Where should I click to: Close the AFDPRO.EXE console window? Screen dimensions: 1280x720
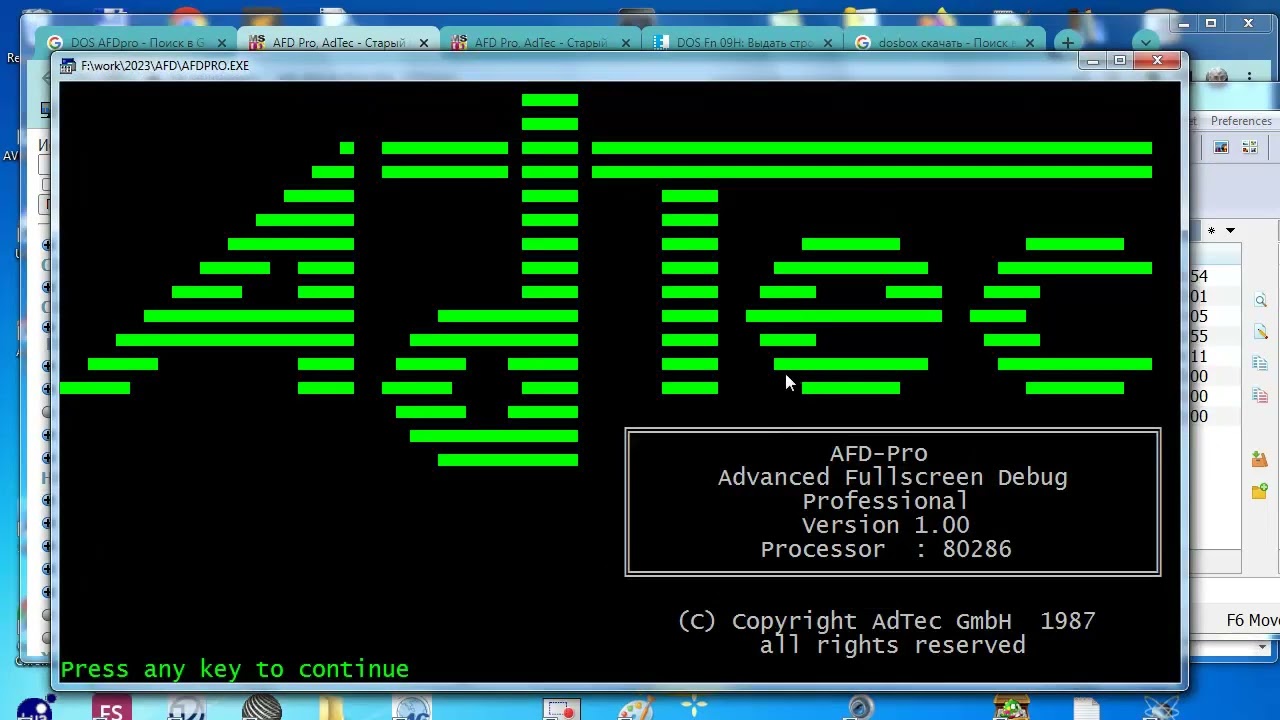point(1157,62)
